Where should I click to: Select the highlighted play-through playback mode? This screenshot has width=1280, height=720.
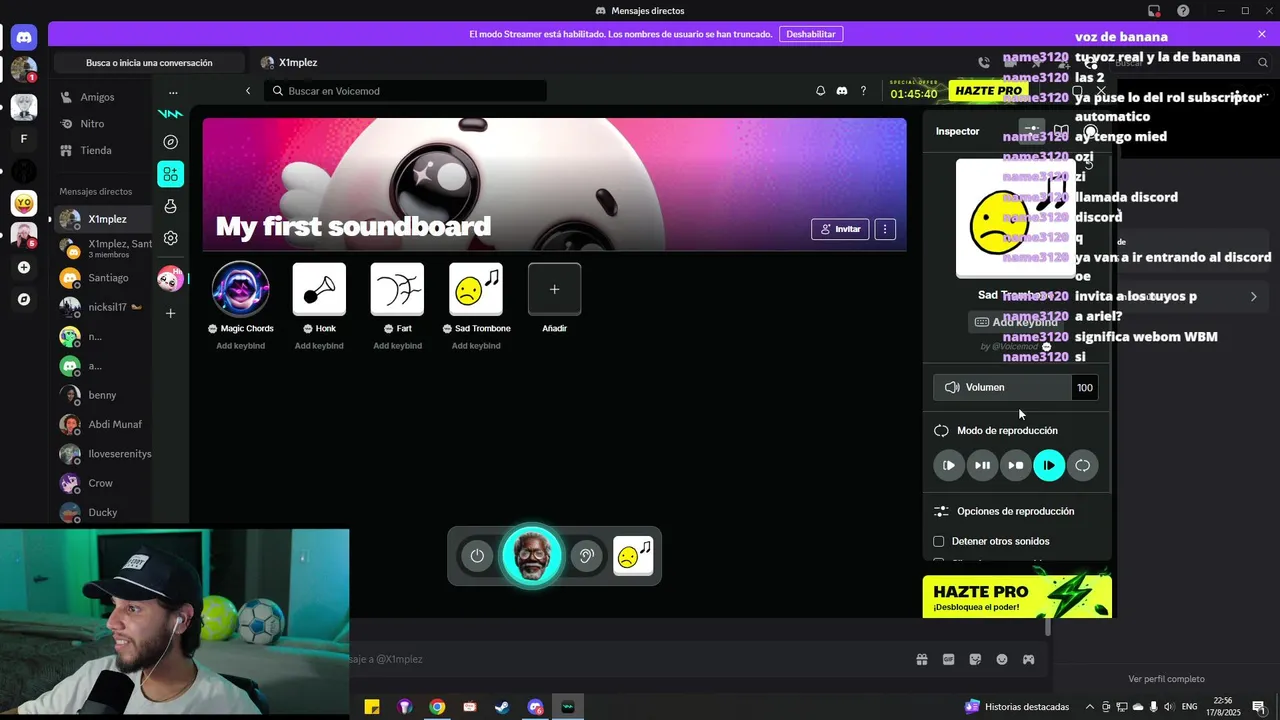(1049, 465)
